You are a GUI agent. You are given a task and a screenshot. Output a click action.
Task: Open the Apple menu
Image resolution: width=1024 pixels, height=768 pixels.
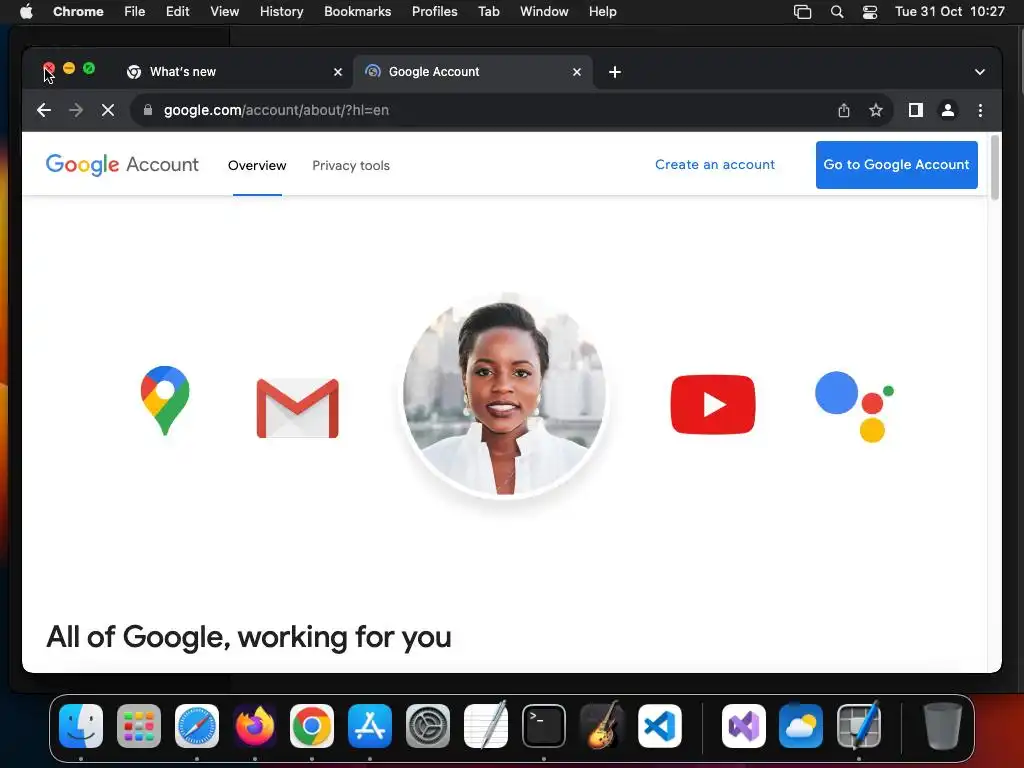coord(26,11)
